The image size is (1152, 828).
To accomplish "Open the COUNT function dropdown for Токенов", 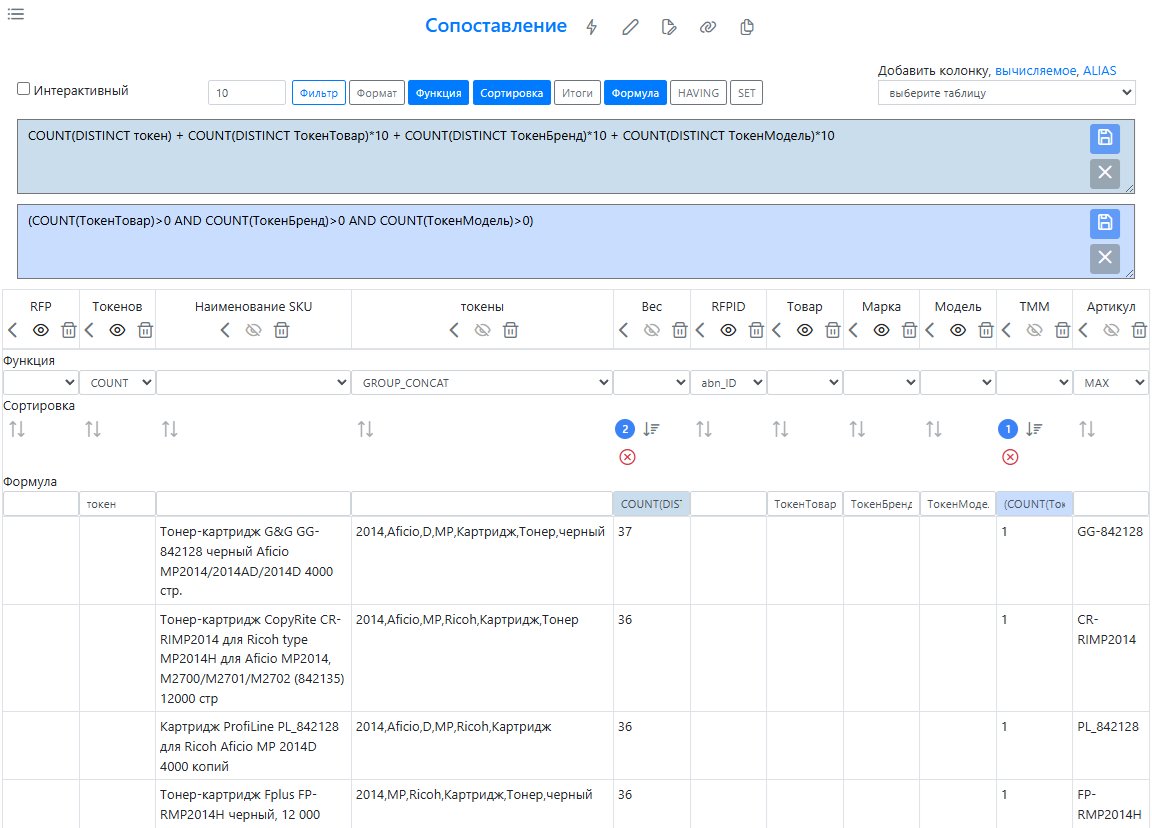I will (x=118, y=383).
